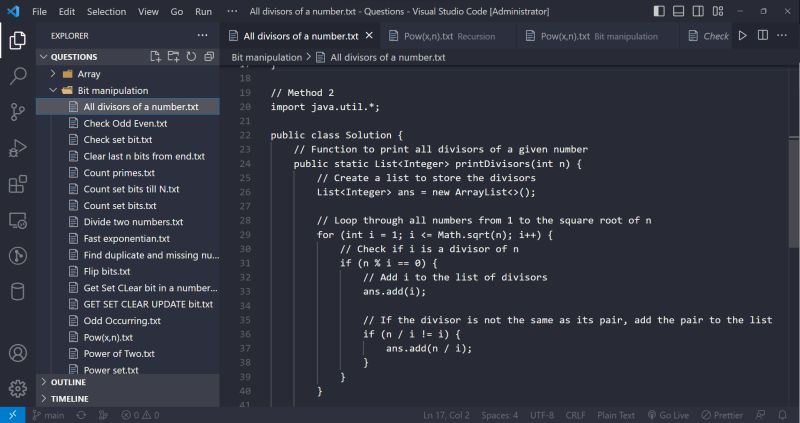
Task: Synchronize changes in status bar
Action: pos(81,415)
